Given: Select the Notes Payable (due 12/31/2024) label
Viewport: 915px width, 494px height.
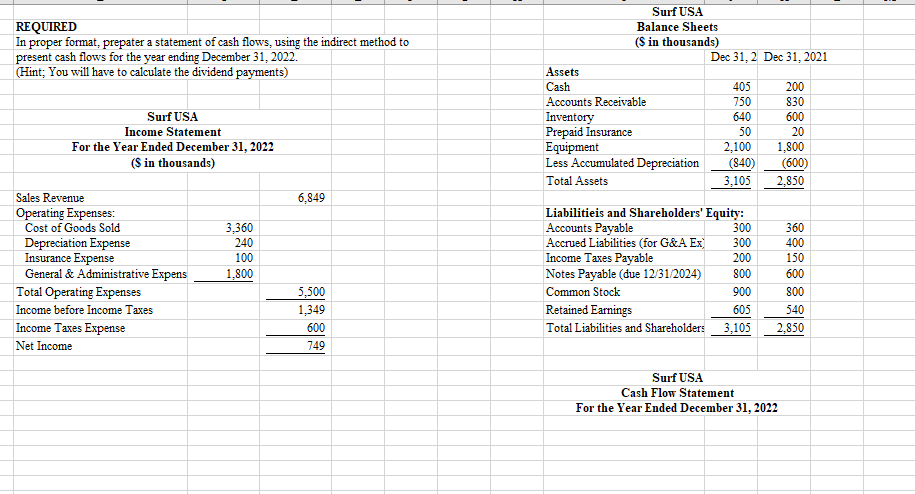Looking at the screenshot, I should pyautogui.click(x=623, y=275).
